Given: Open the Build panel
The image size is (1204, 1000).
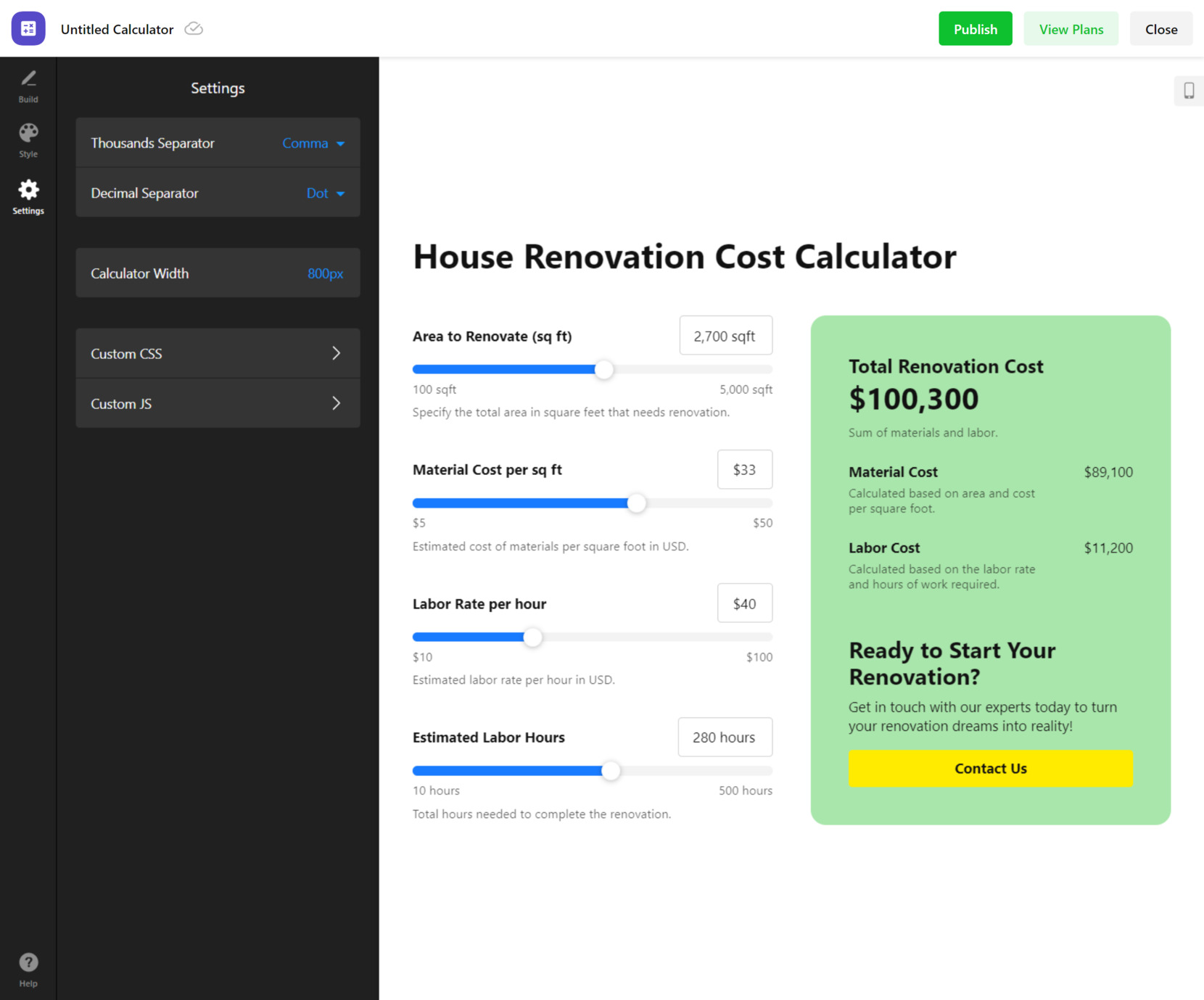Looking at the screenshot, I should (x=28, y=86).
